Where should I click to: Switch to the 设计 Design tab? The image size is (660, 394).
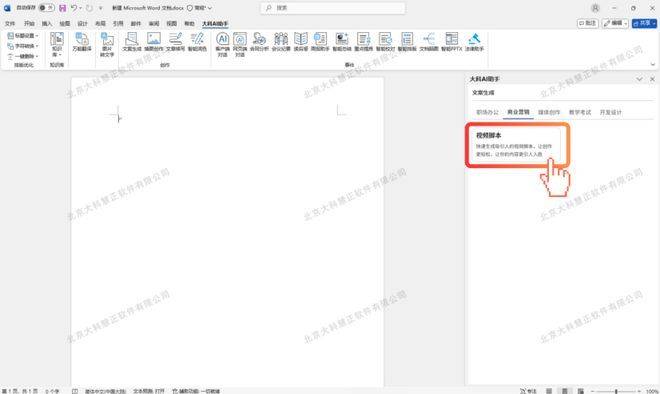[x=82, y=24]
